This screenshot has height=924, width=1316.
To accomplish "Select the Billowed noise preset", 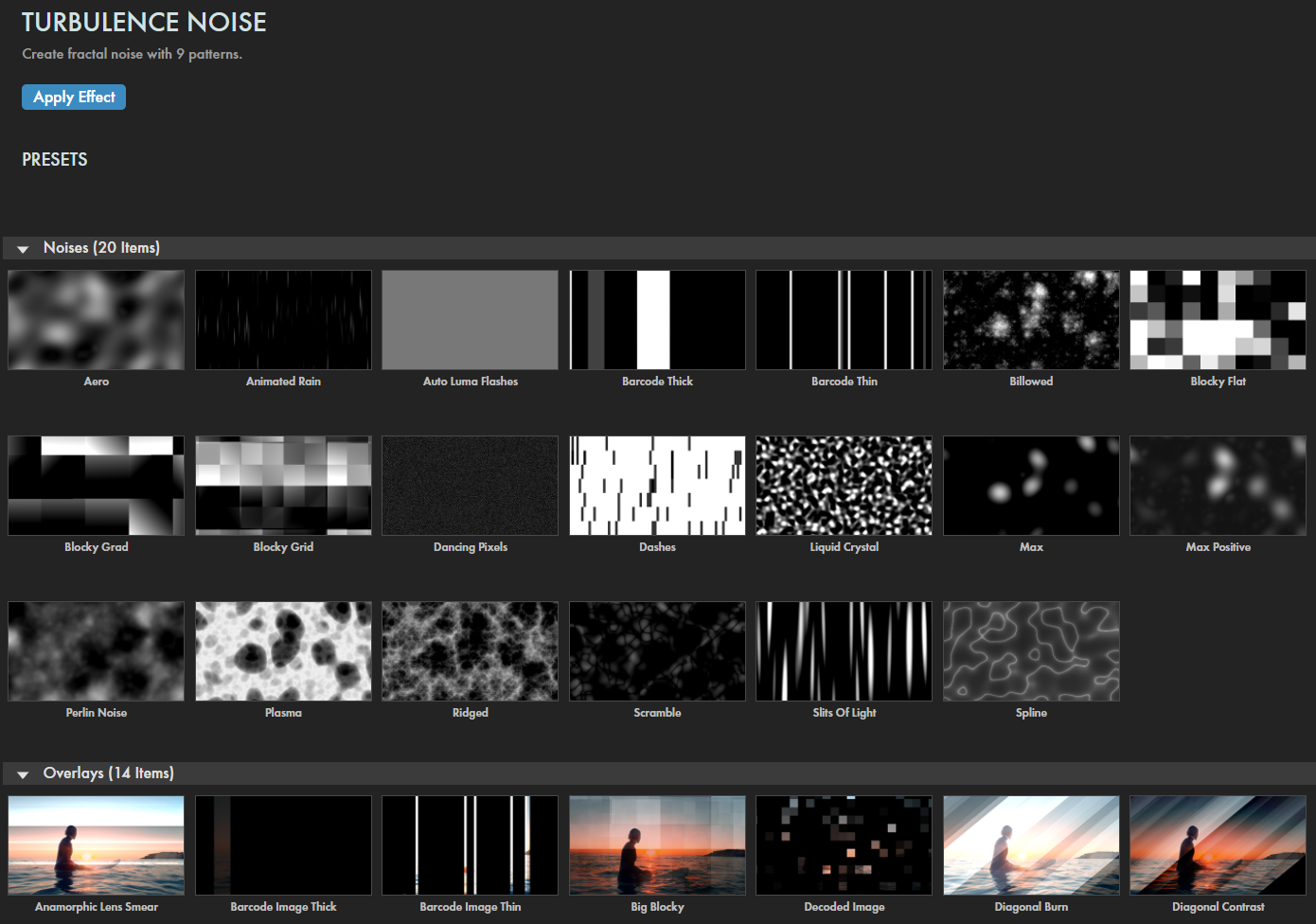I will coord(1031,320).
